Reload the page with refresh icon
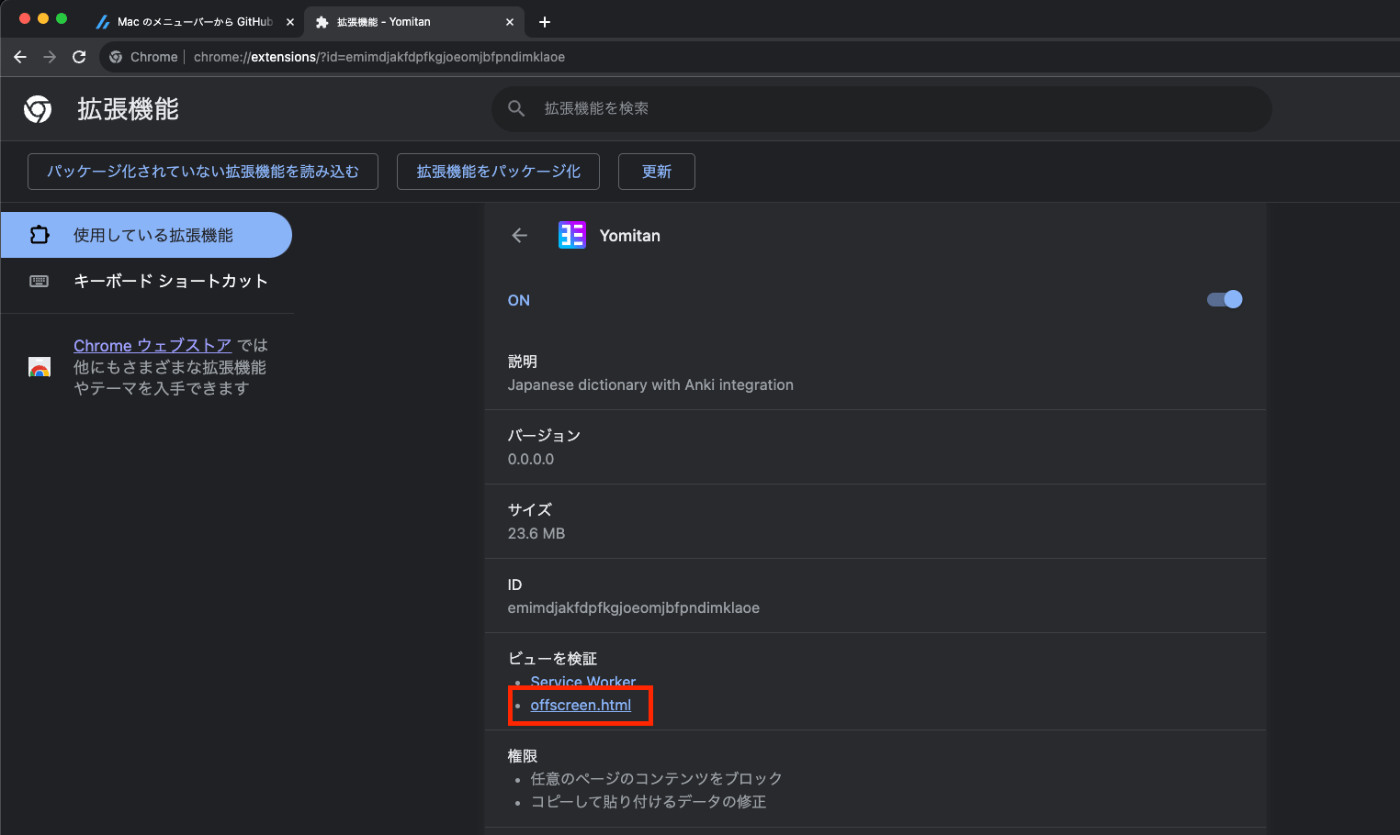This screenshot has height=835, width=1400. [x=79, y=57]
